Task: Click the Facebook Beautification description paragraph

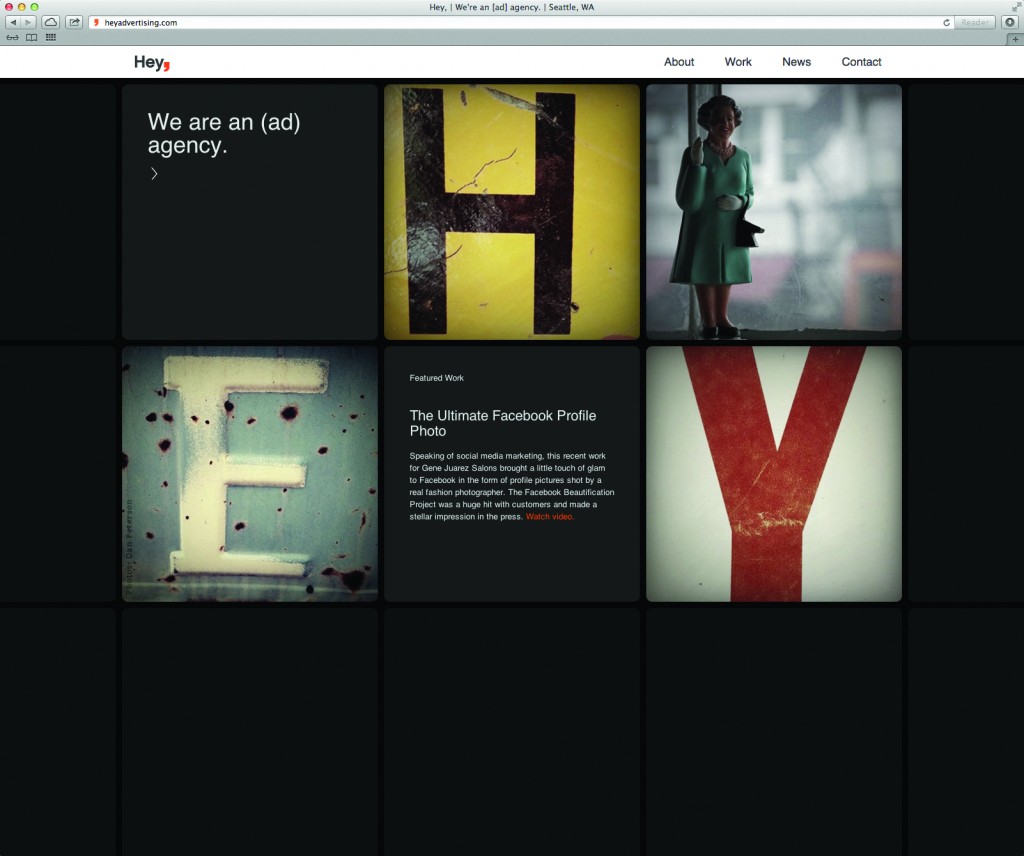Action: point(512,486)
